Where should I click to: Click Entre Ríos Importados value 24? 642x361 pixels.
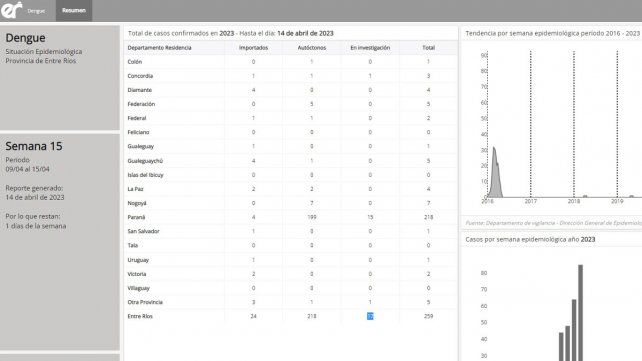[253, 316]
